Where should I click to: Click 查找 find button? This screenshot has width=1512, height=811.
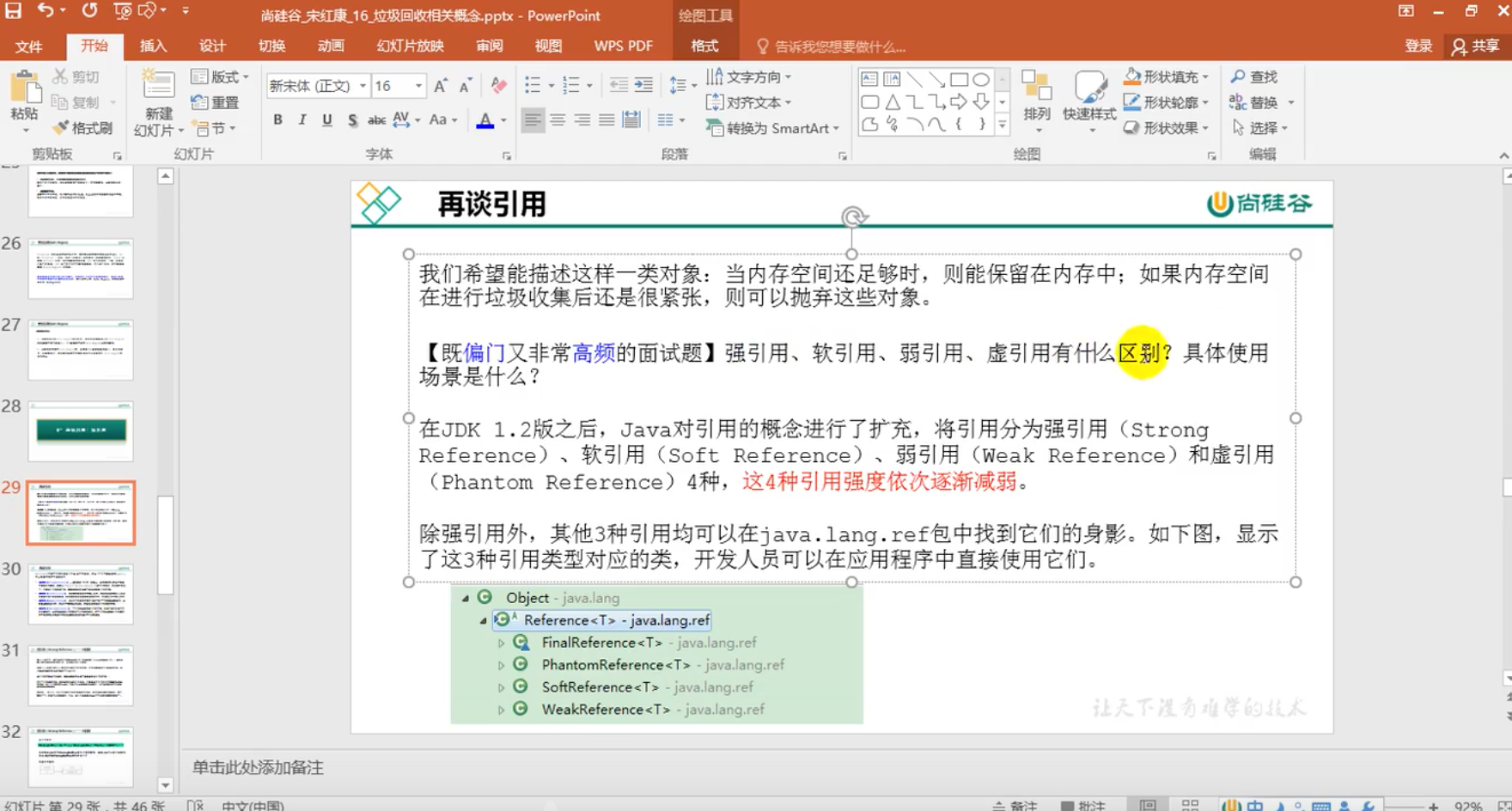[1254, 76]
